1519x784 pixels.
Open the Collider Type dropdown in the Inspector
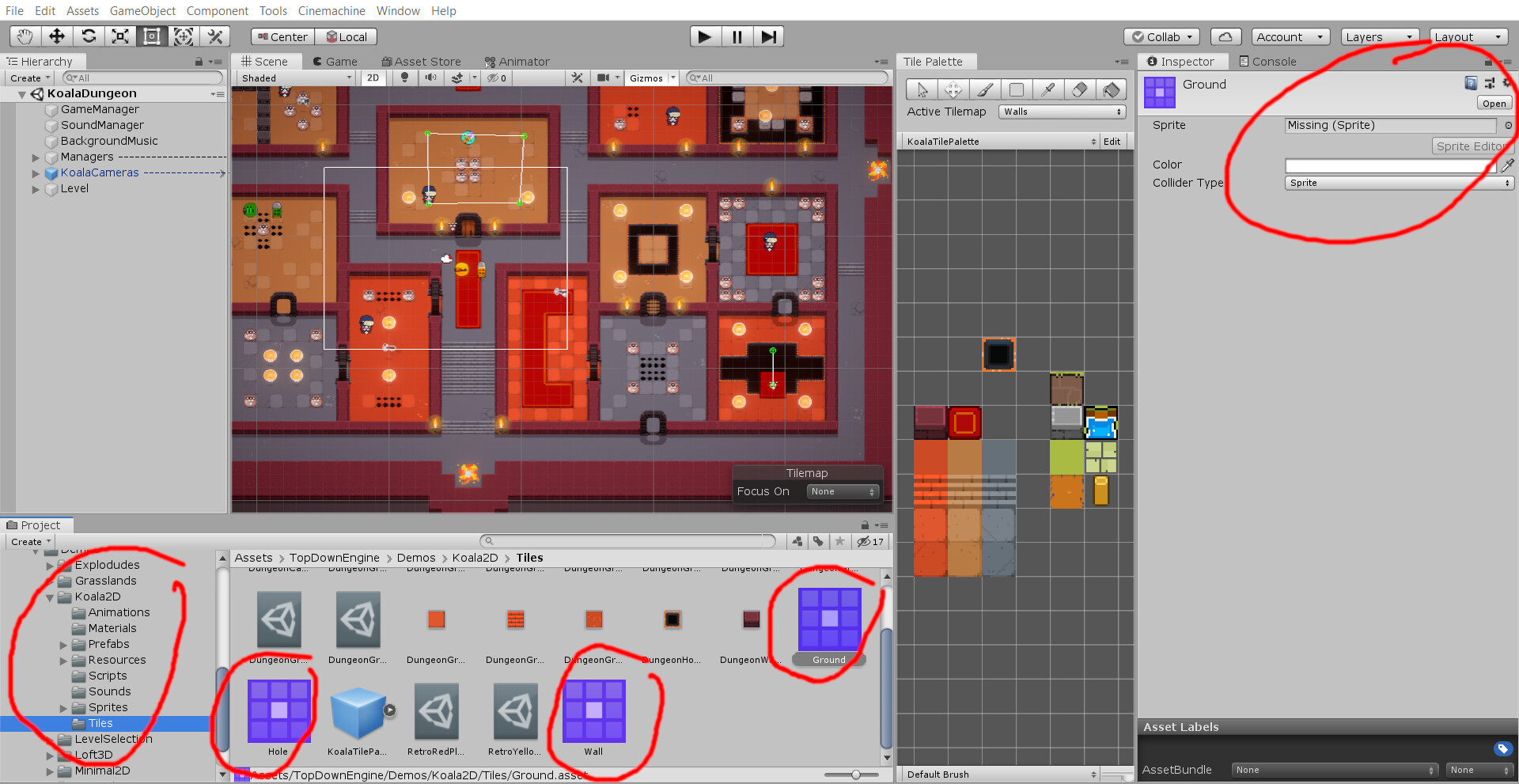tap(1397, 183)
